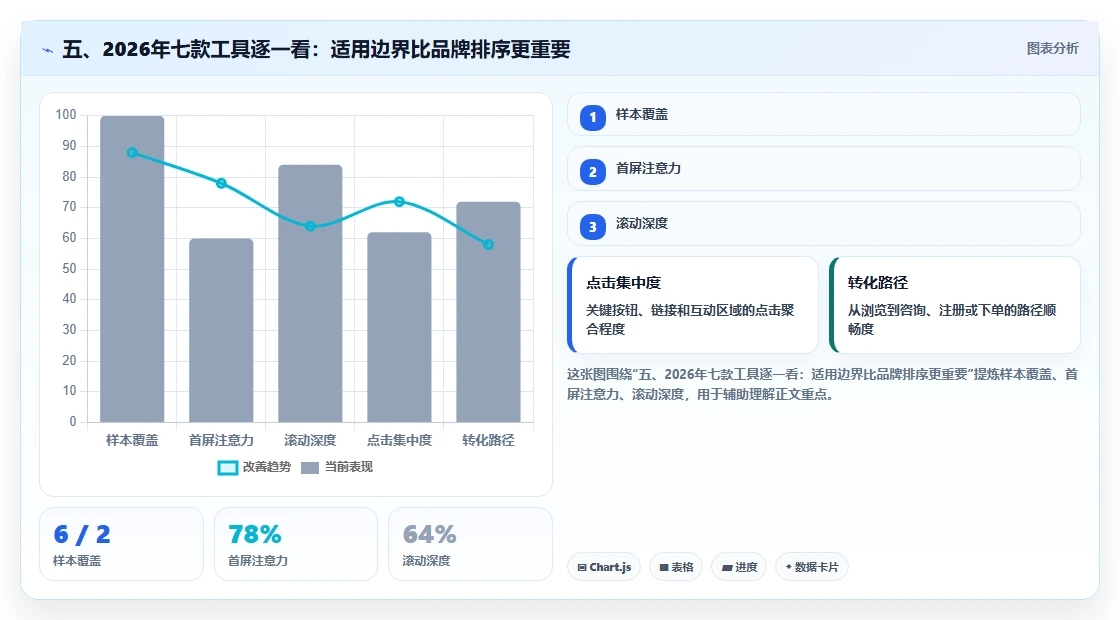
Task: Click the 点击集中度 bar in the chart
Action: coord(399,327)
